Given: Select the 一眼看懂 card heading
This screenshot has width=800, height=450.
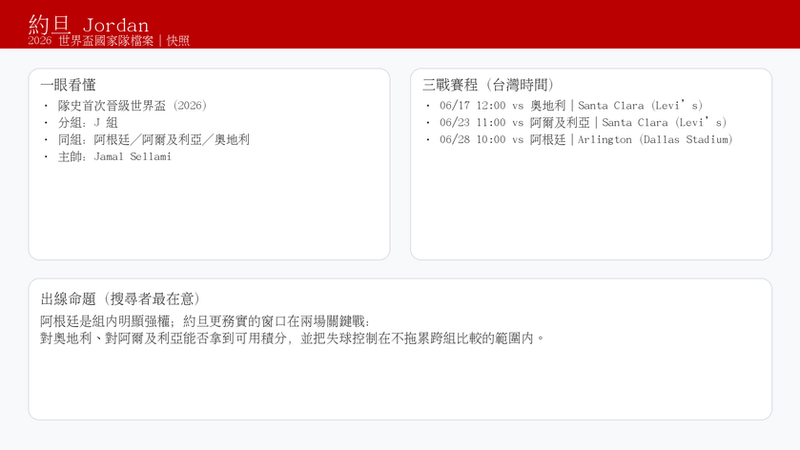Looking at the screenshot, I should (x=68, y=85).
